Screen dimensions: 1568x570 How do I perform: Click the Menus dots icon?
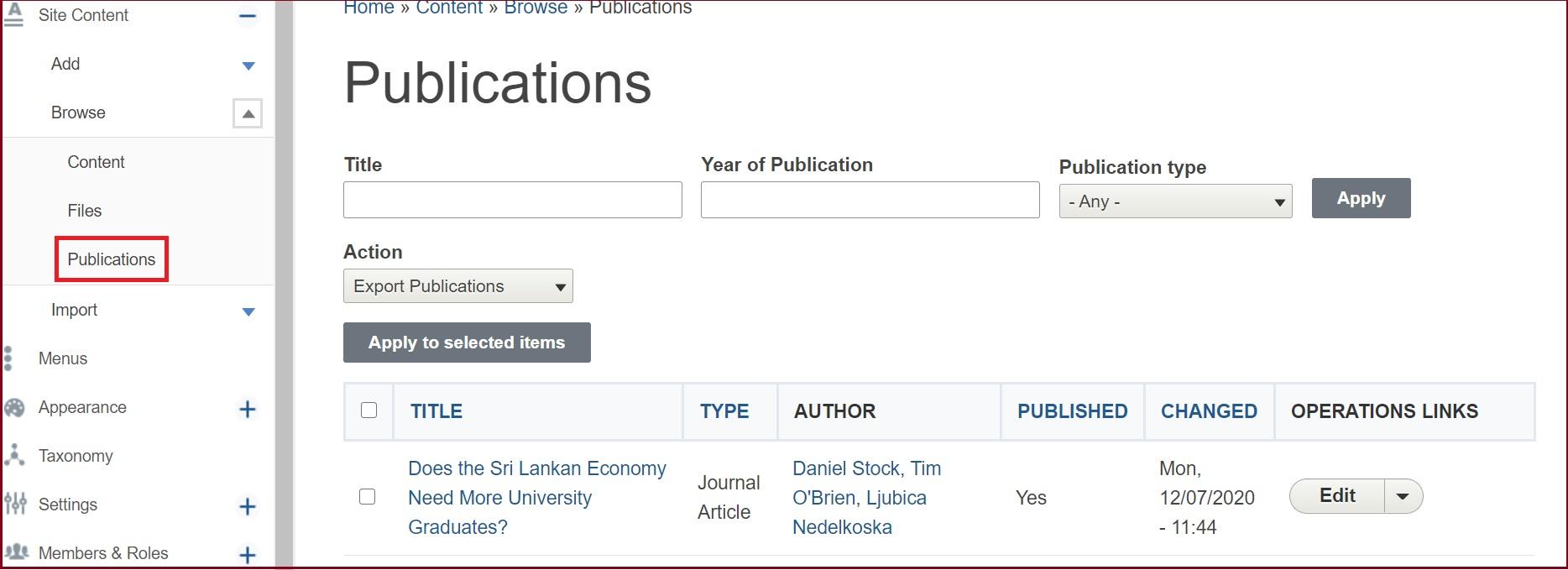coord(8,358)
